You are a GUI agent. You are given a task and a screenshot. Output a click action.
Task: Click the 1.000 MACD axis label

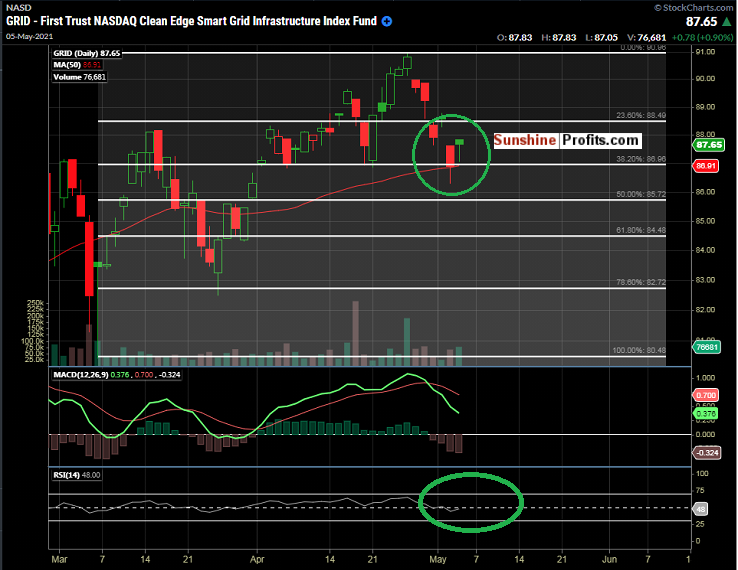pyautogui.click(x=705, y=378)
